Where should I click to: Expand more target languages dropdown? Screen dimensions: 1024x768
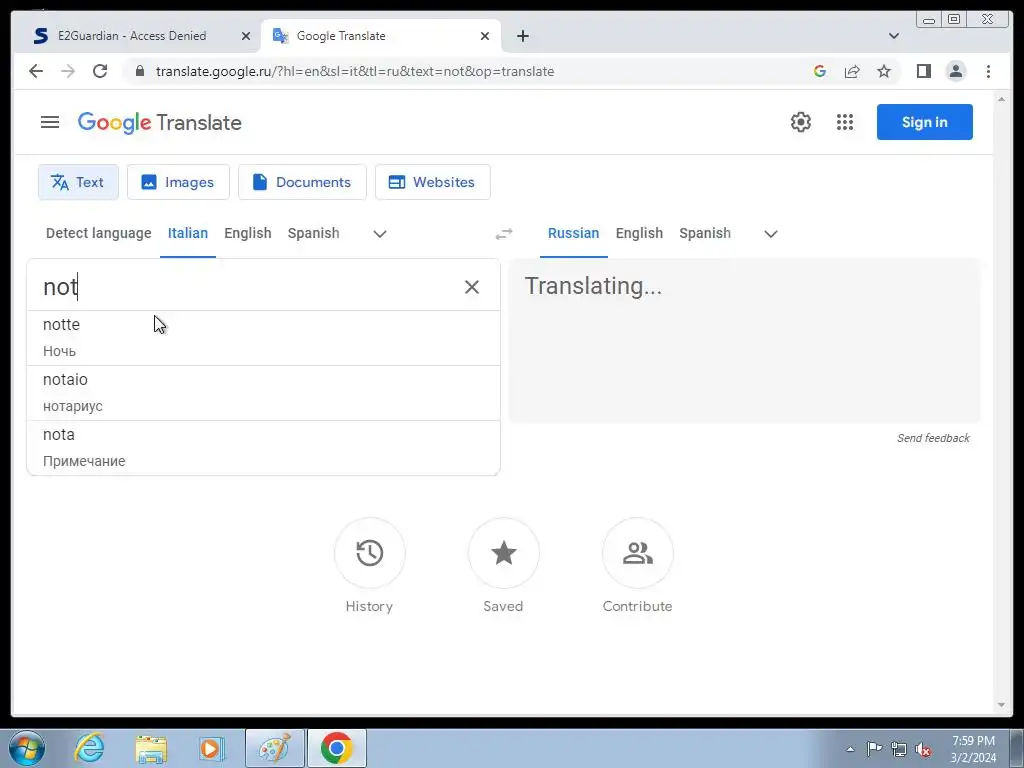[x=771, y=234]
